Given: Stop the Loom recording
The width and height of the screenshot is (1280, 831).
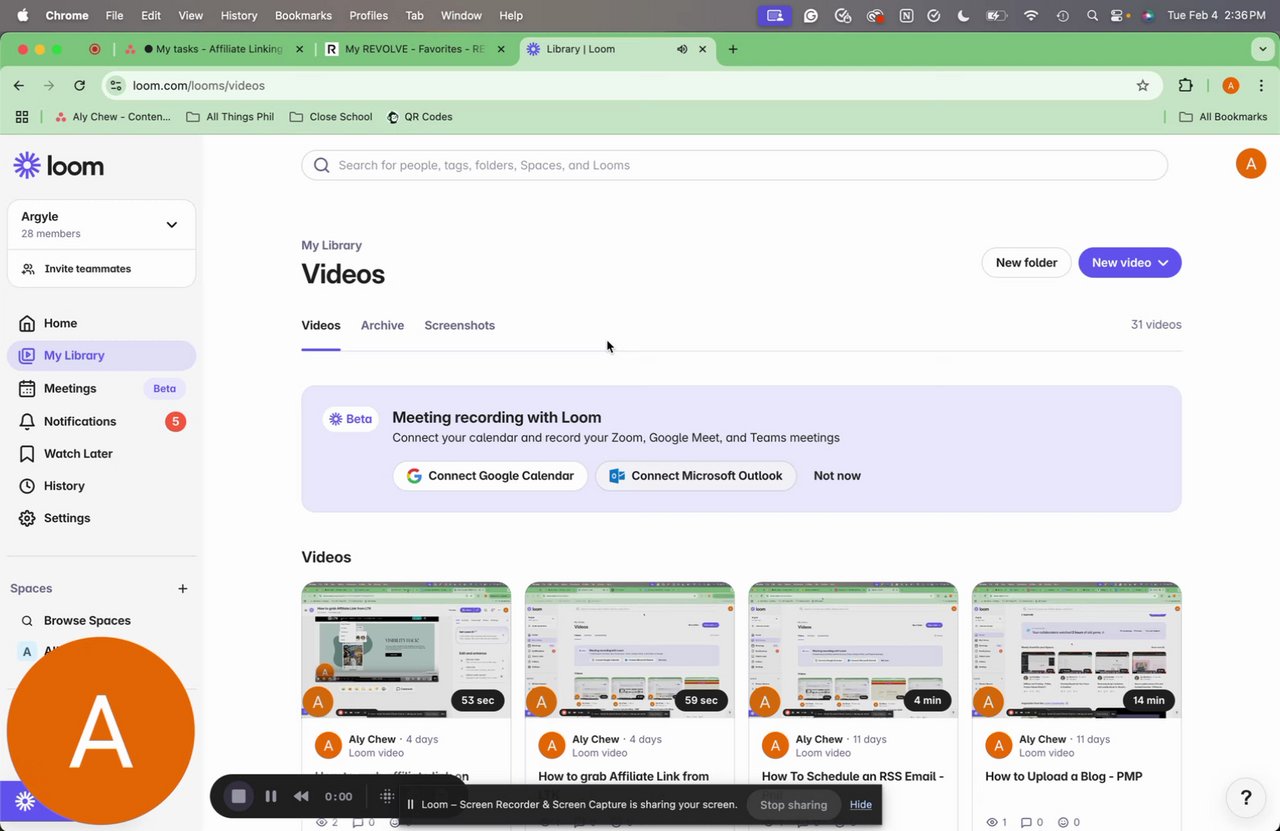Looking at the screenshot, I should pos(239,796).
